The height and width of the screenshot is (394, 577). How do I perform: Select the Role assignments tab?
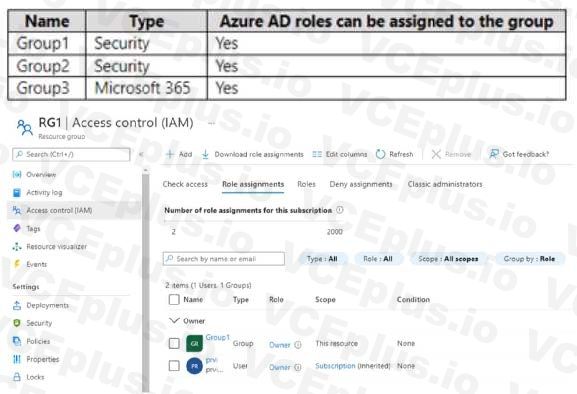pos(253,184)
